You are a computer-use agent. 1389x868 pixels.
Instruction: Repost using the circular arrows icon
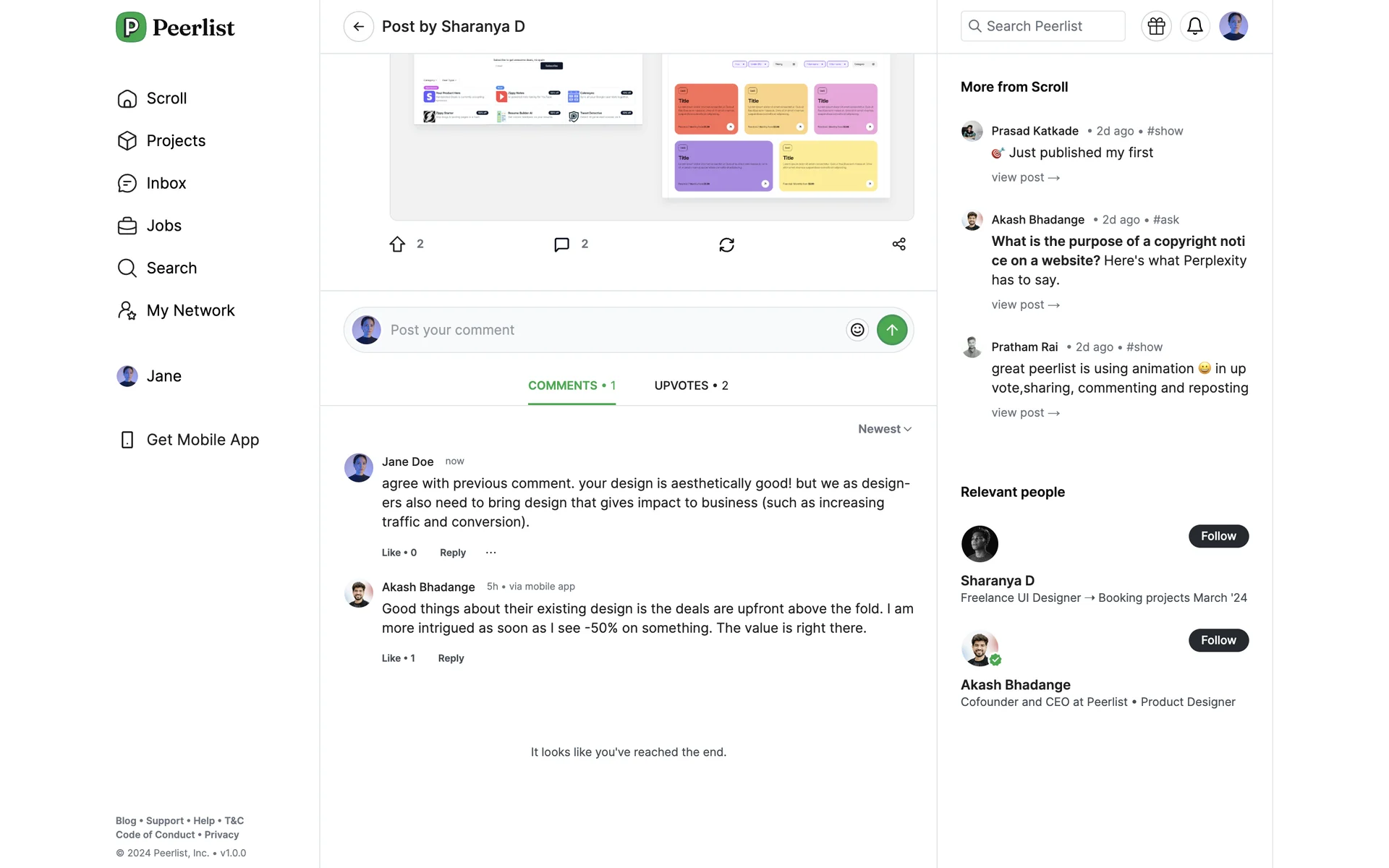pos(726,244)
